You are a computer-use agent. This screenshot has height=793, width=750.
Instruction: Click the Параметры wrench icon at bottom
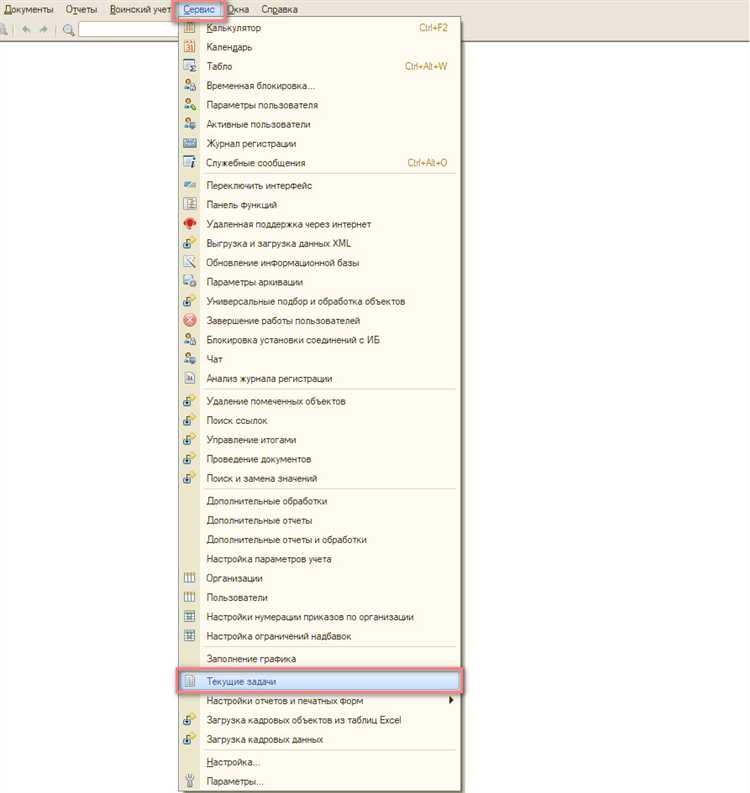click(189, 781)
